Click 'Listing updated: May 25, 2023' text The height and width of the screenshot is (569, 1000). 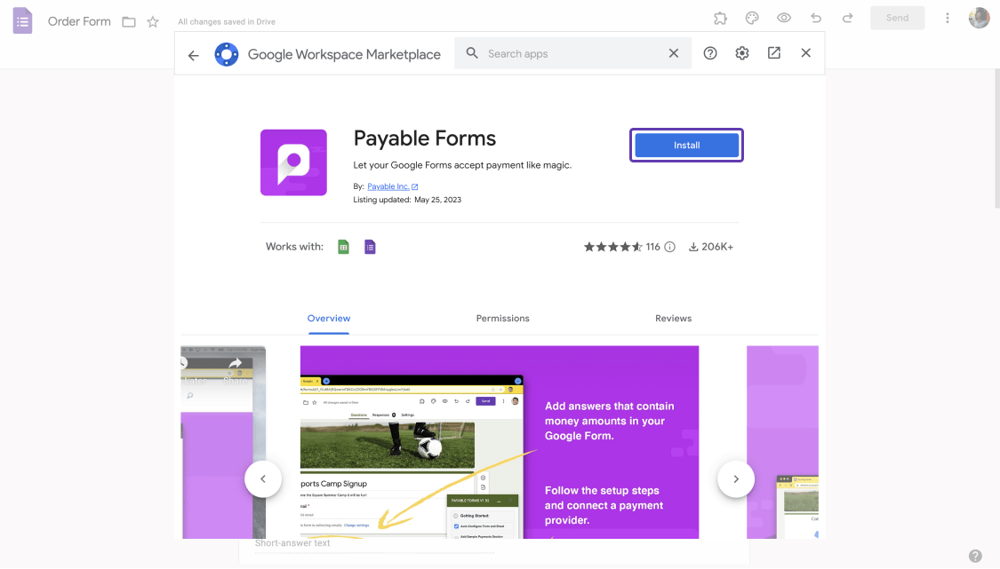click(407, 200)
